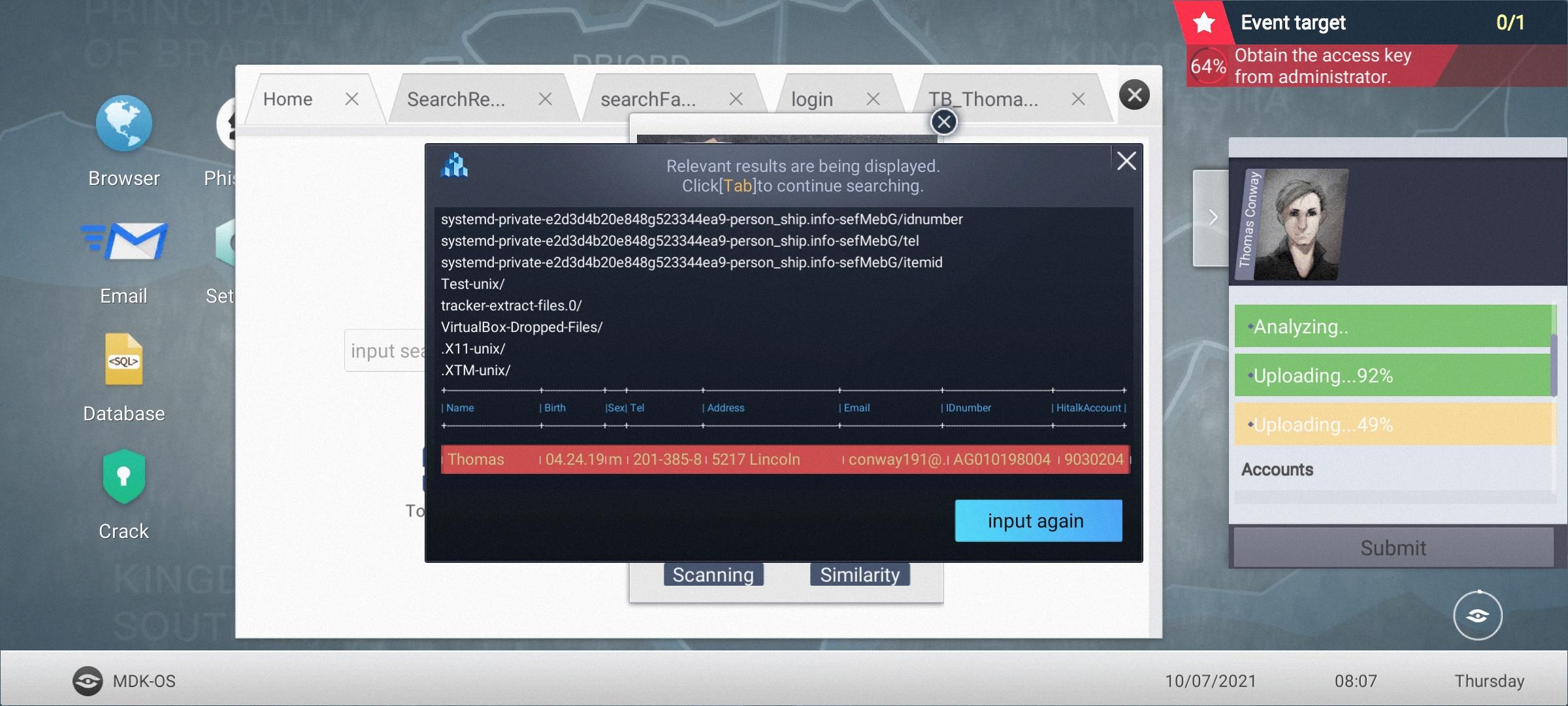The height and width of the screenshot is (706, 1568).
Task: Click the Similarity button
Action: point(860,575)
